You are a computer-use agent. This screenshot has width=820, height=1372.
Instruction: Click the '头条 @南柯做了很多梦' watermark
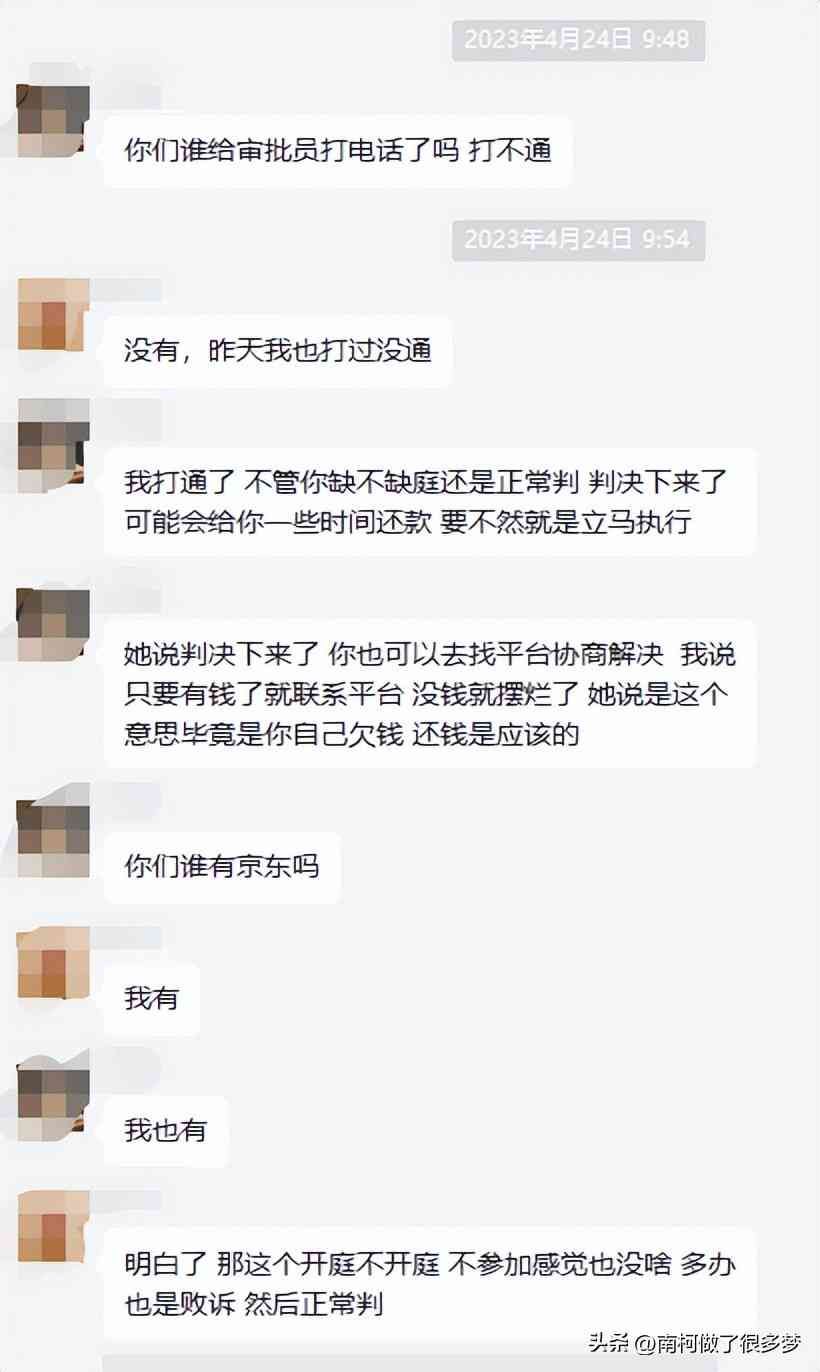click(x=695, y=1343)
